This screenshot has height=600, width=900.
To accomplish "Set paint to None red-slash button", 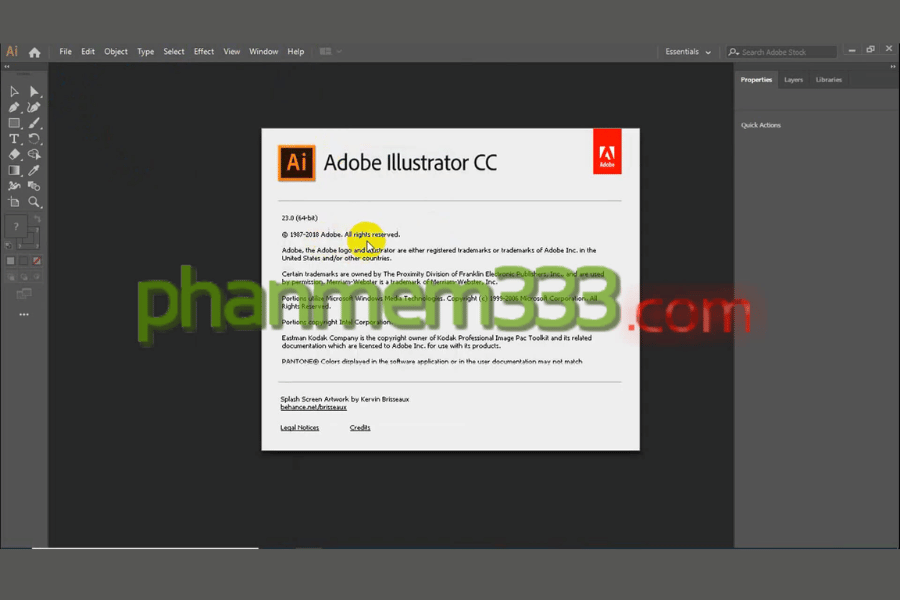I will pyautogui.click(x=37, y=261).
